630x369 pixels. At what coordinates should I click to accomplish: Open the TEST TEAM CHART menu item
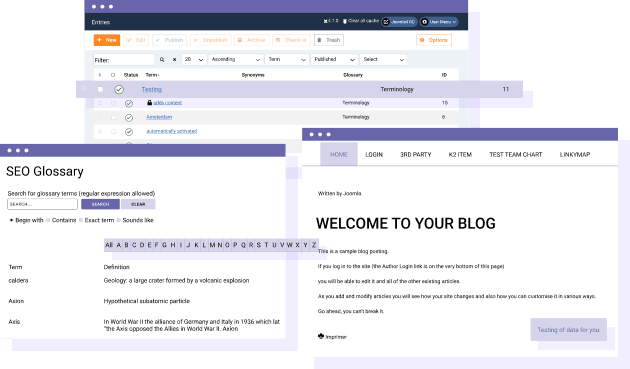[x=515, y=154]
